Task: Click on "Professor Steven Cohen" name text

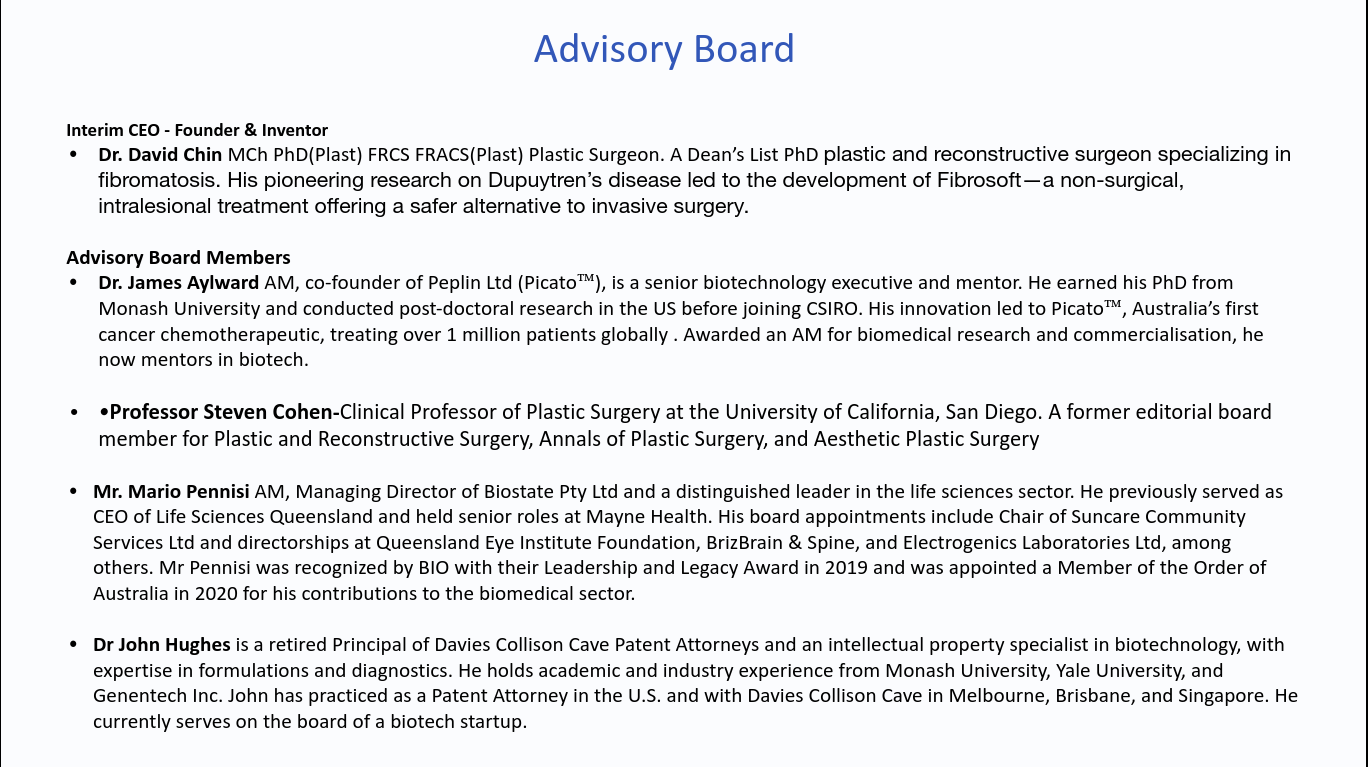Action: coord(224,412)
